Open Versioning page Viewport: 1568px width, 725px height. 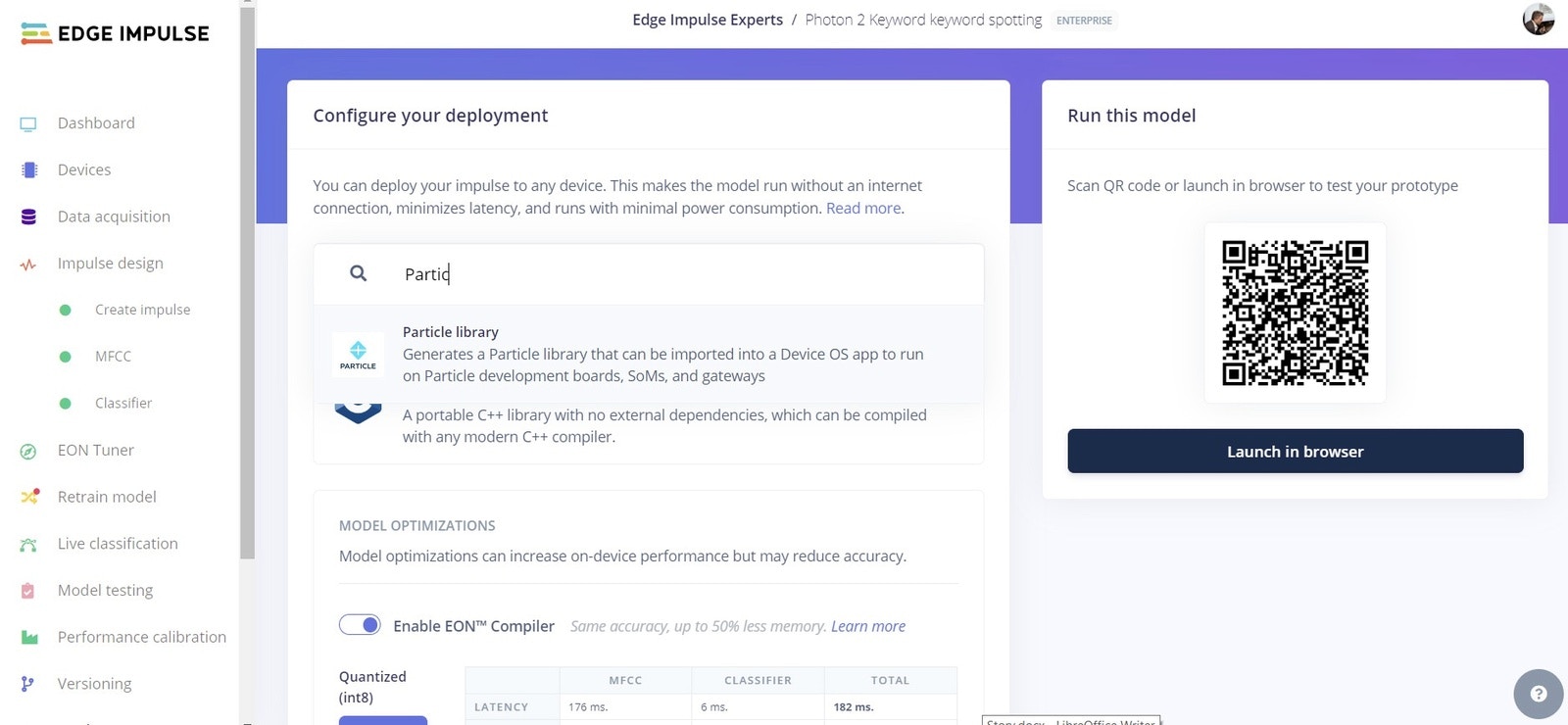tap(94, 684)
